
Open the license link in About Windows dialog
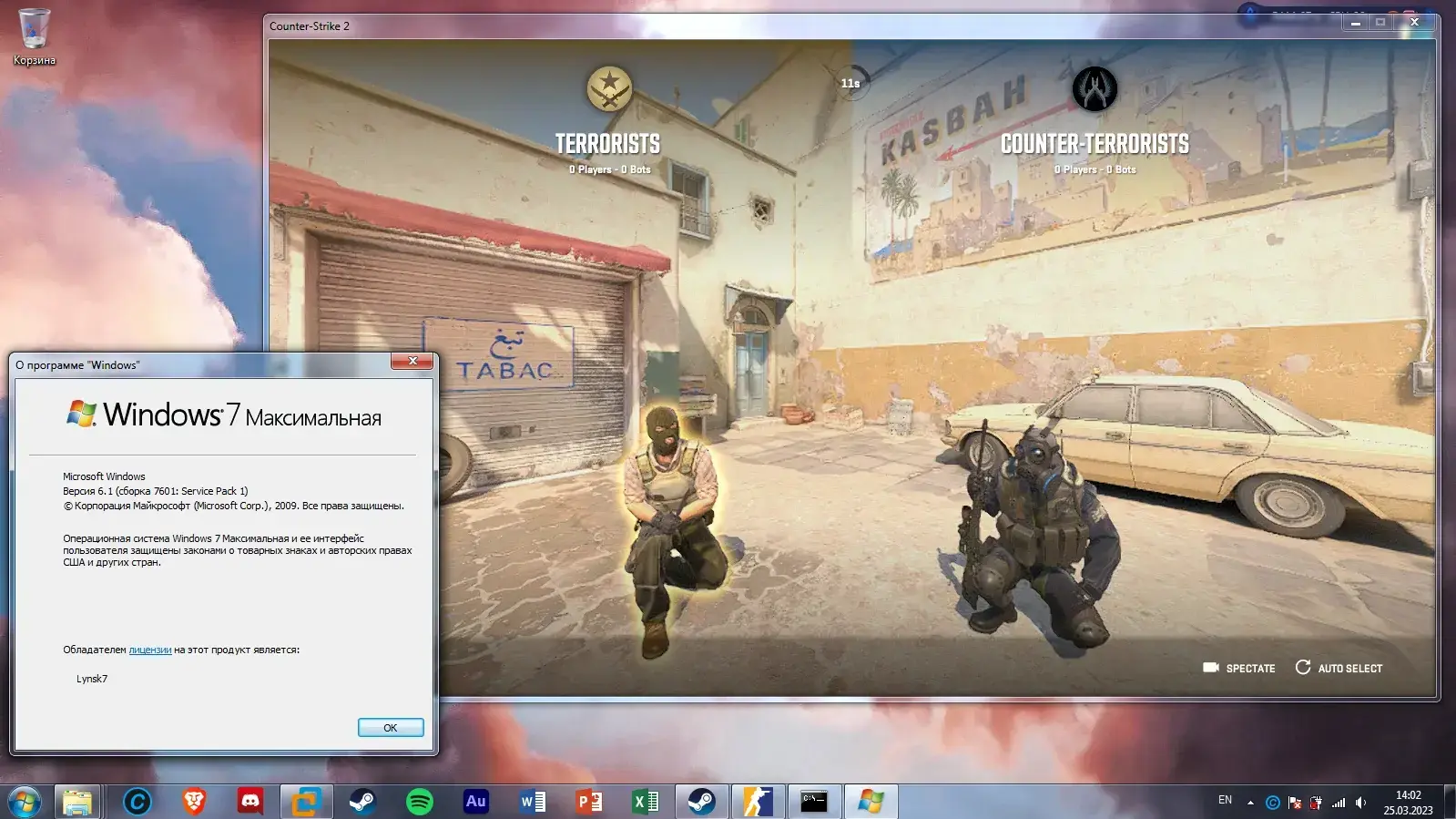click(150, 650)
